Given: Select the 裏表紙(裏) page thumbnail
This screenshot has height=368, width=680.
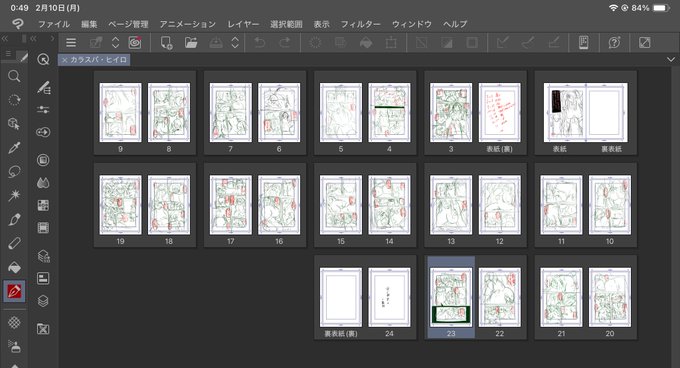Looking at the screenshot, I should click(340, 297).
